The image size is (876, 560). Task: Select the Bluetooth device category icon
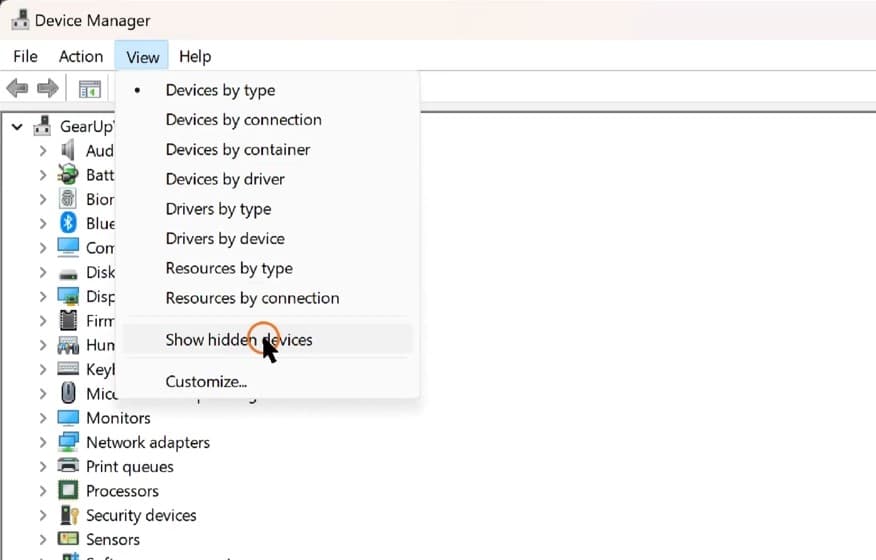pos(68,223)
